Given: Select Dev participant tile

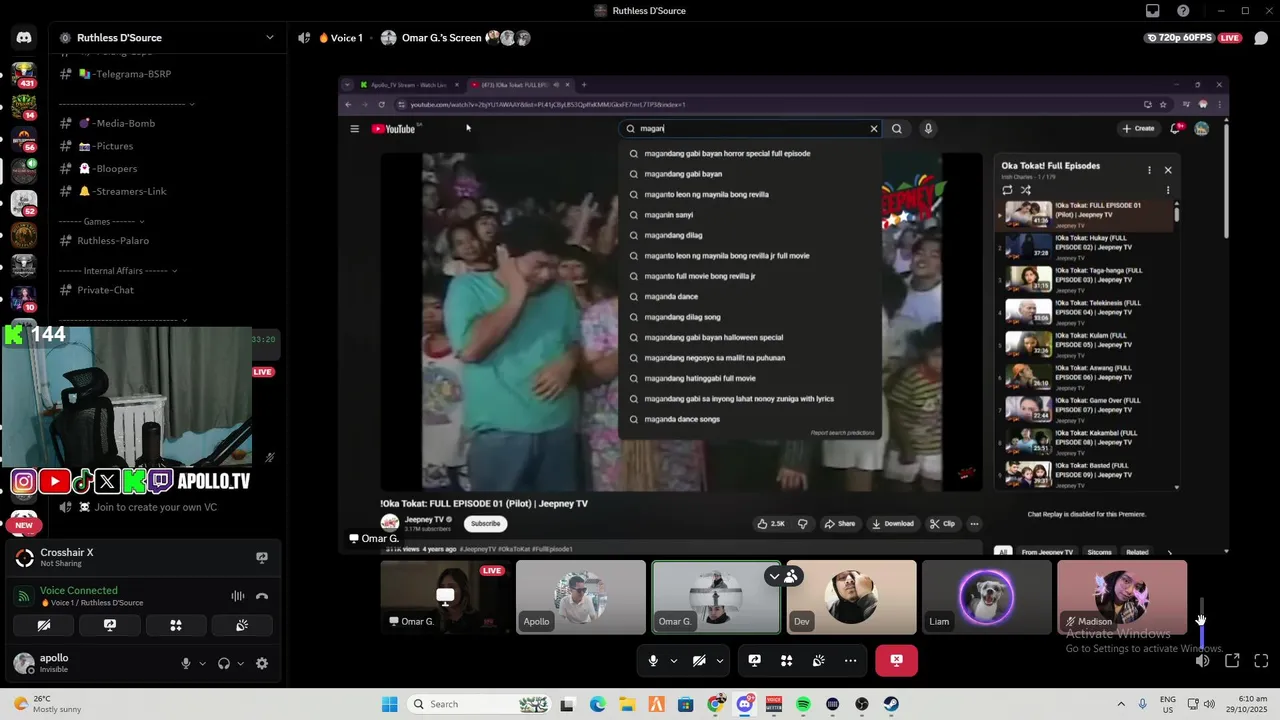Looking at the screenshot, I should tap(851, 597).
